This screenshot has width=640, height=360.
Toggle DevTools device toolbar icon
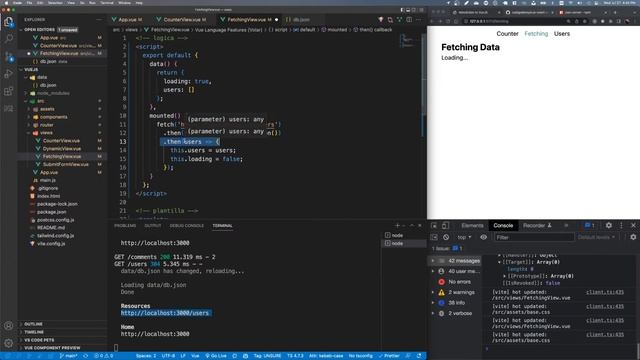click(x=445, y=225)
